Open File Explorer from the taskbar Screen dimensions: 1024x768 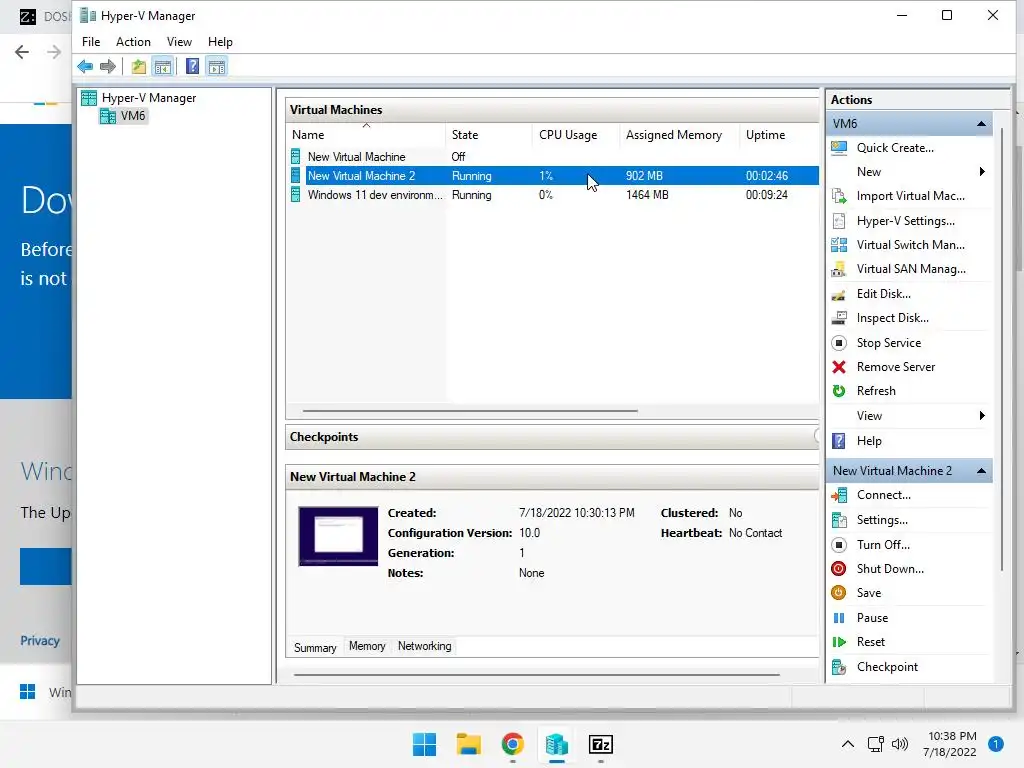(468, 744)
